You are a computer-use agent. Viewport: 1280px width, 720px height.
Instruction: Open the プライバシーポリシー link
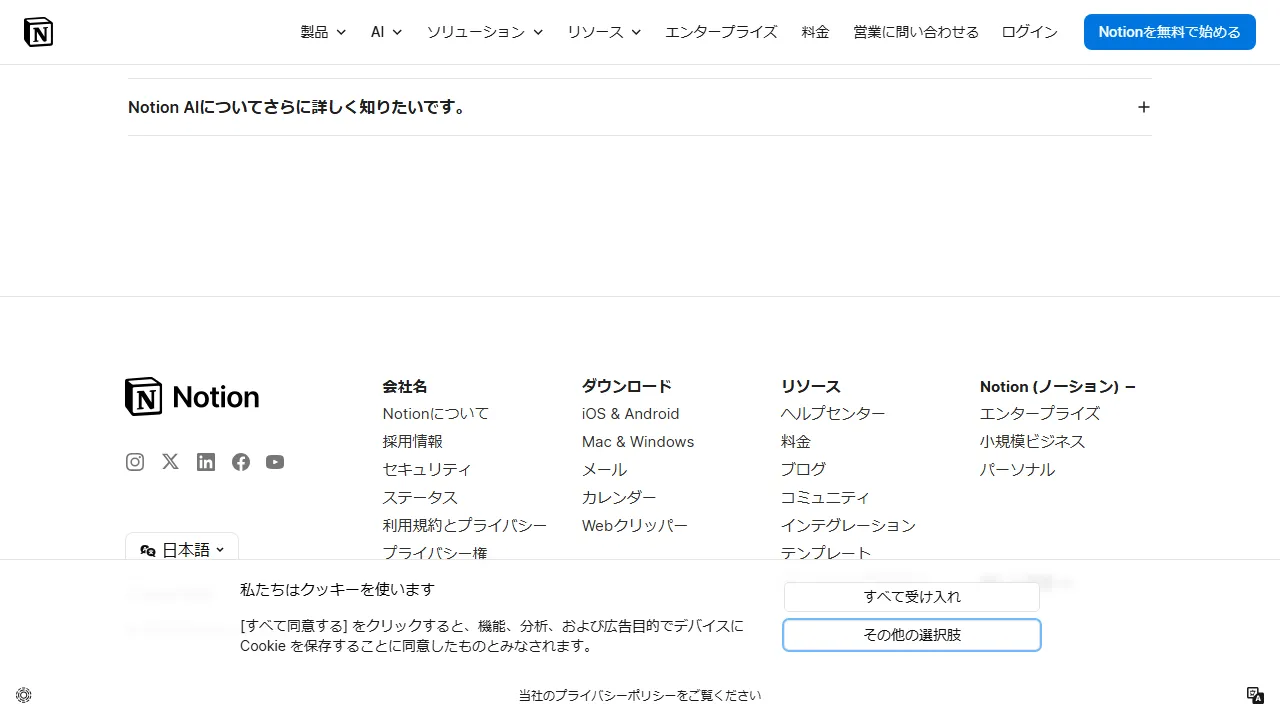coord(640,695)
